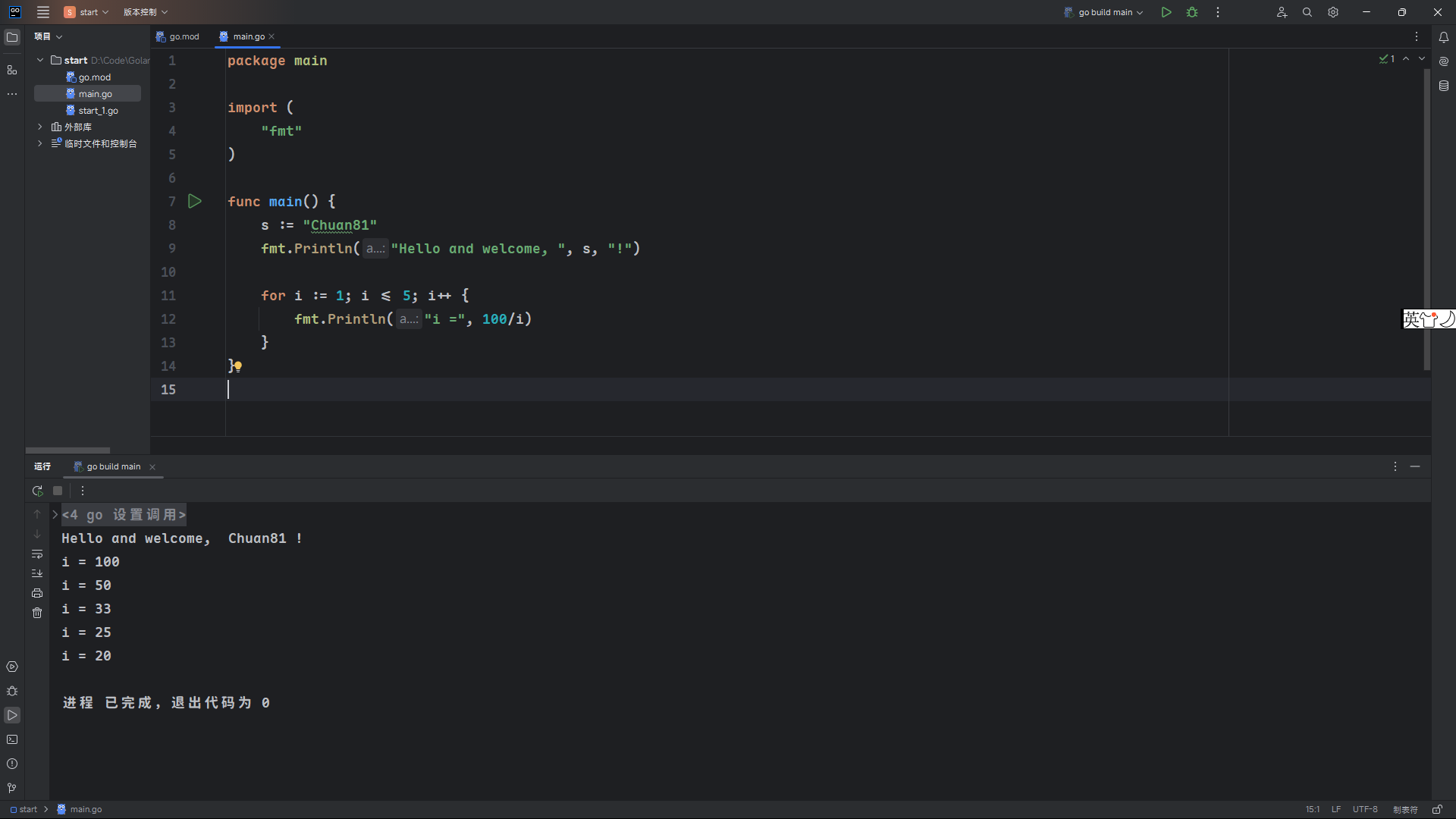Clear the console output with trash icon
This screenshot has height=819, width=1456.
click(37, 613)
